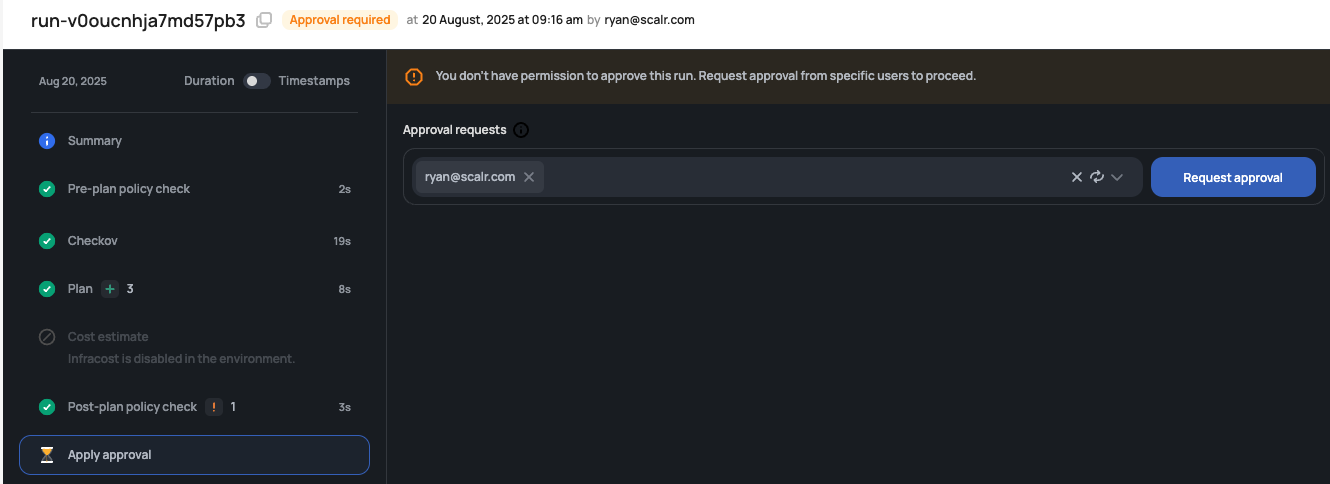This screenshot has width=1330, height=484.
Task: Copy the run ID with the copy icon
Action: pos(264,20)
